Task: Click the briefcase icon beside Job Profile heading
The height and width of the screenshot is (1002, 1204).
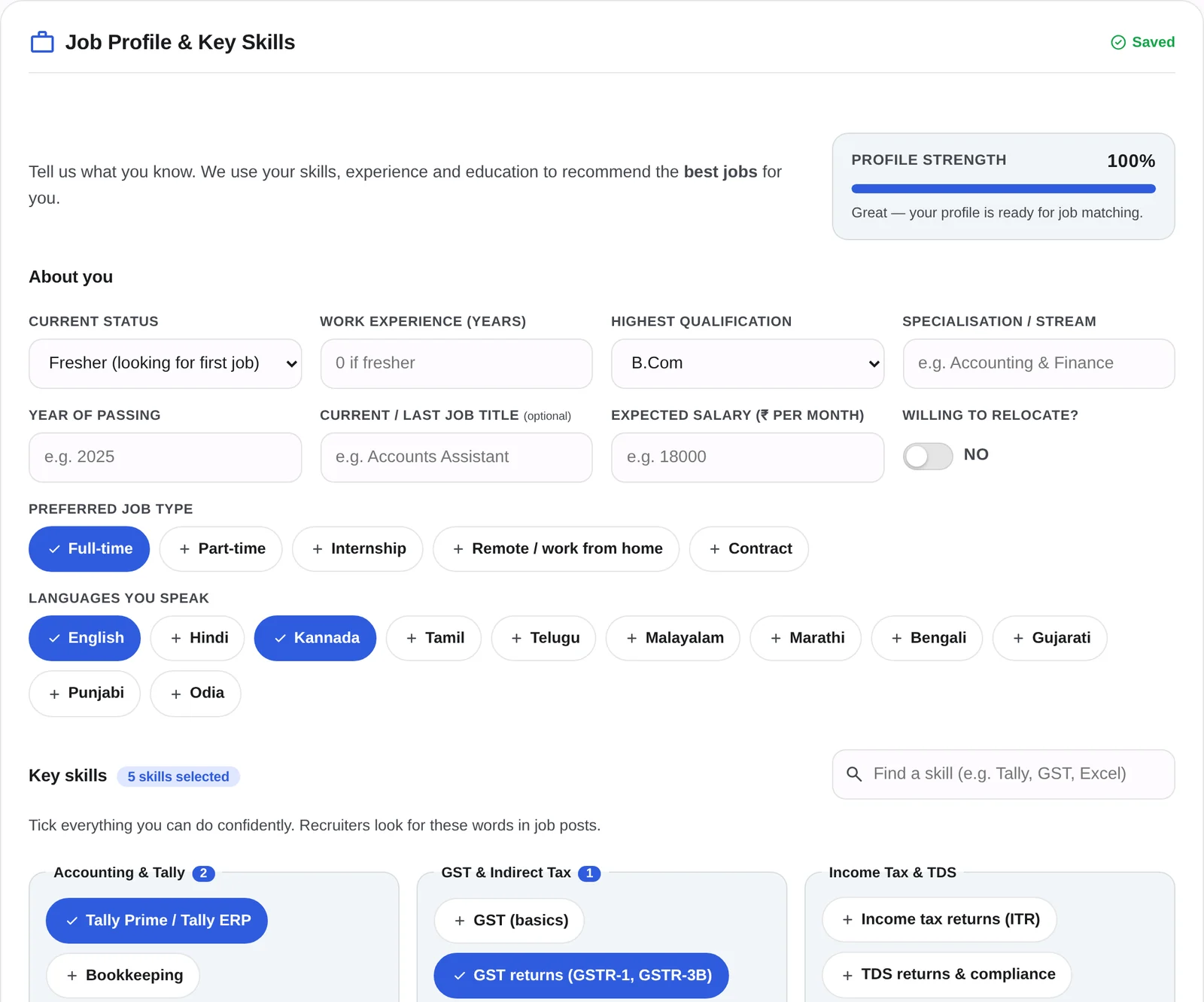Action: [42, 42]
